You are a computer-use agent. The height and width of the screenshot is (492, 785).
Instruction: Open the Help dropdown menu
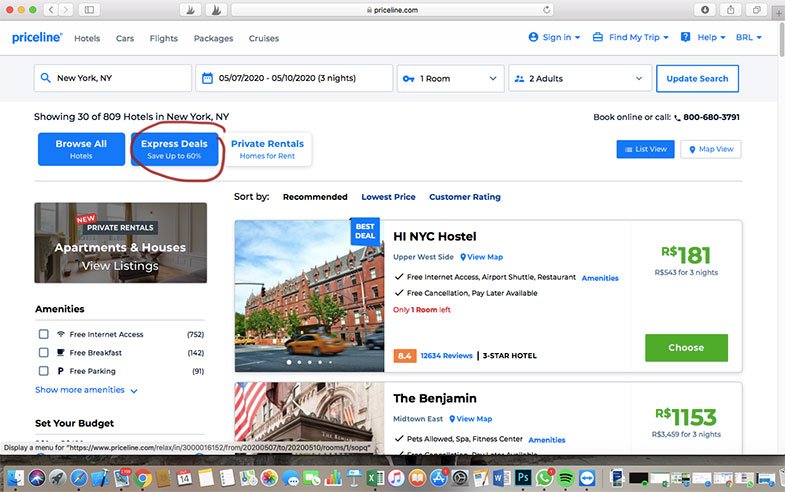point(703,37)
